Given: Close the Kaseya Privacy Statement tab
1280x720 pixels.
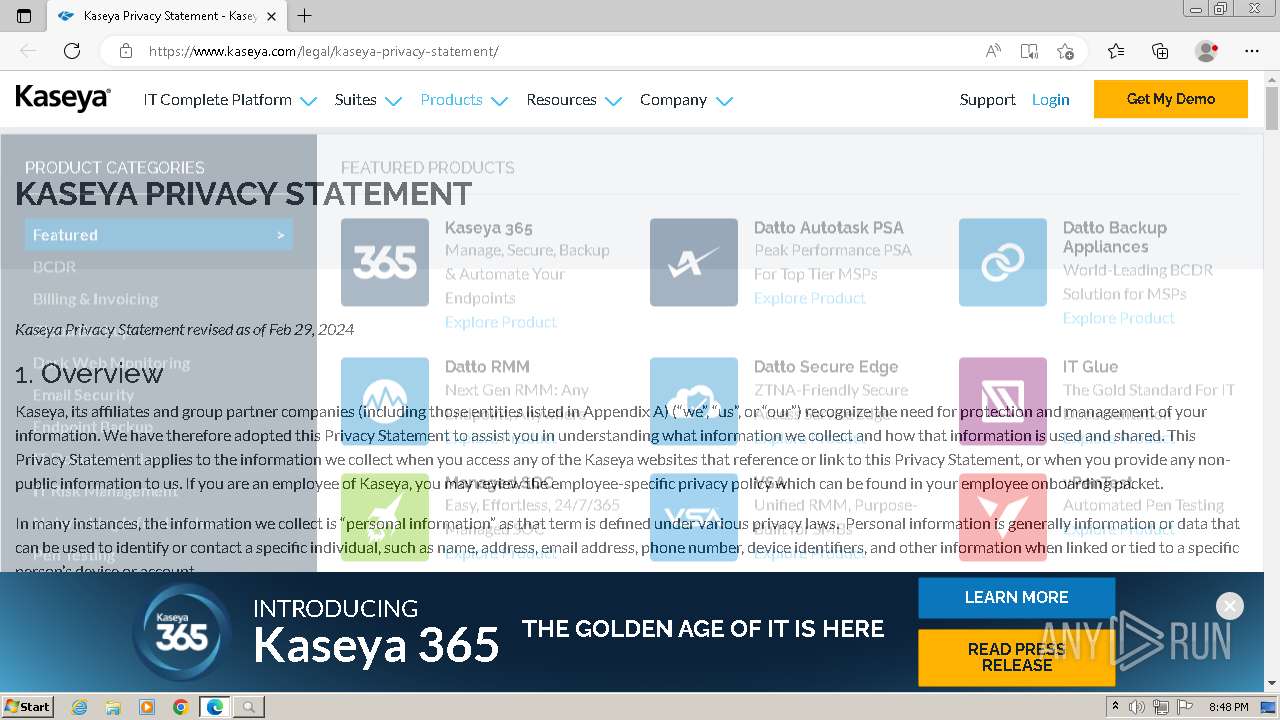Looking at the screenshot, I should pos(271,16).
